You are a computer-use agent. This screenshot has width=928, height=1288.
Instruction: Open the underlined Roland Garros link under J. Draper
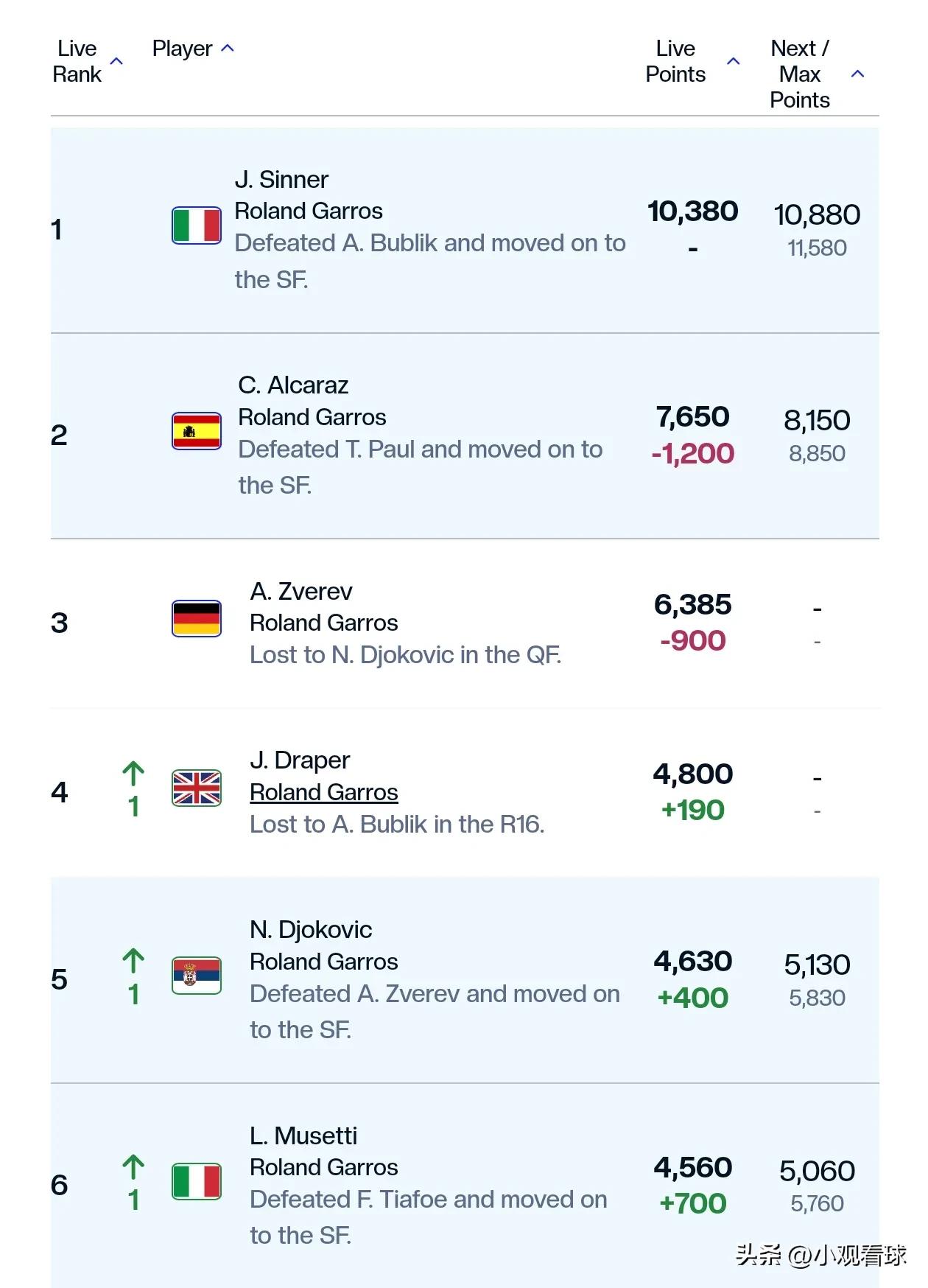[324, 792]
